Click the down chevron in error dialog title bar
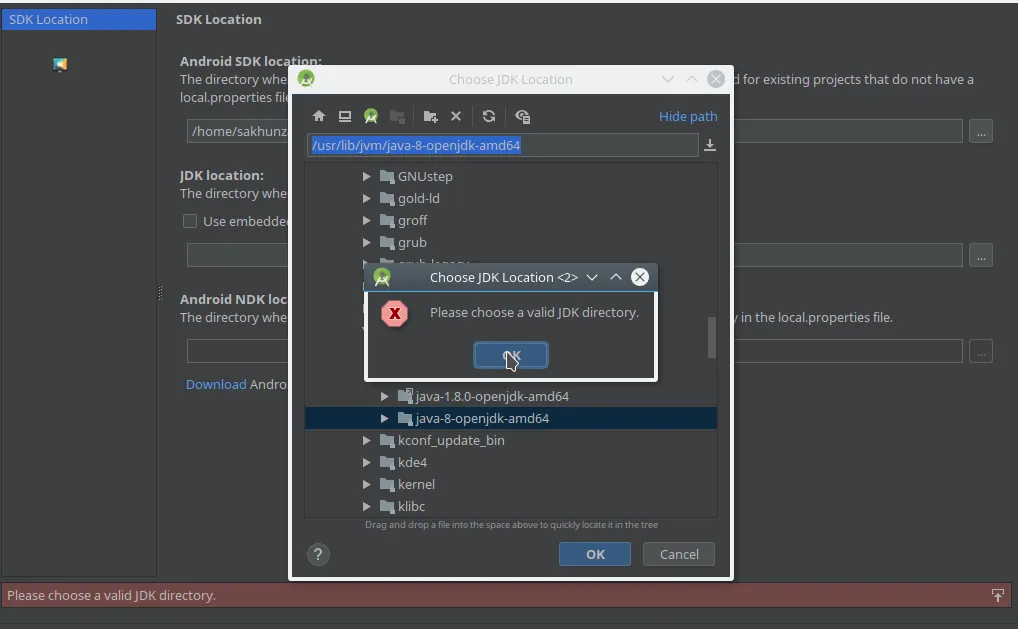 (x=591, y=277)
